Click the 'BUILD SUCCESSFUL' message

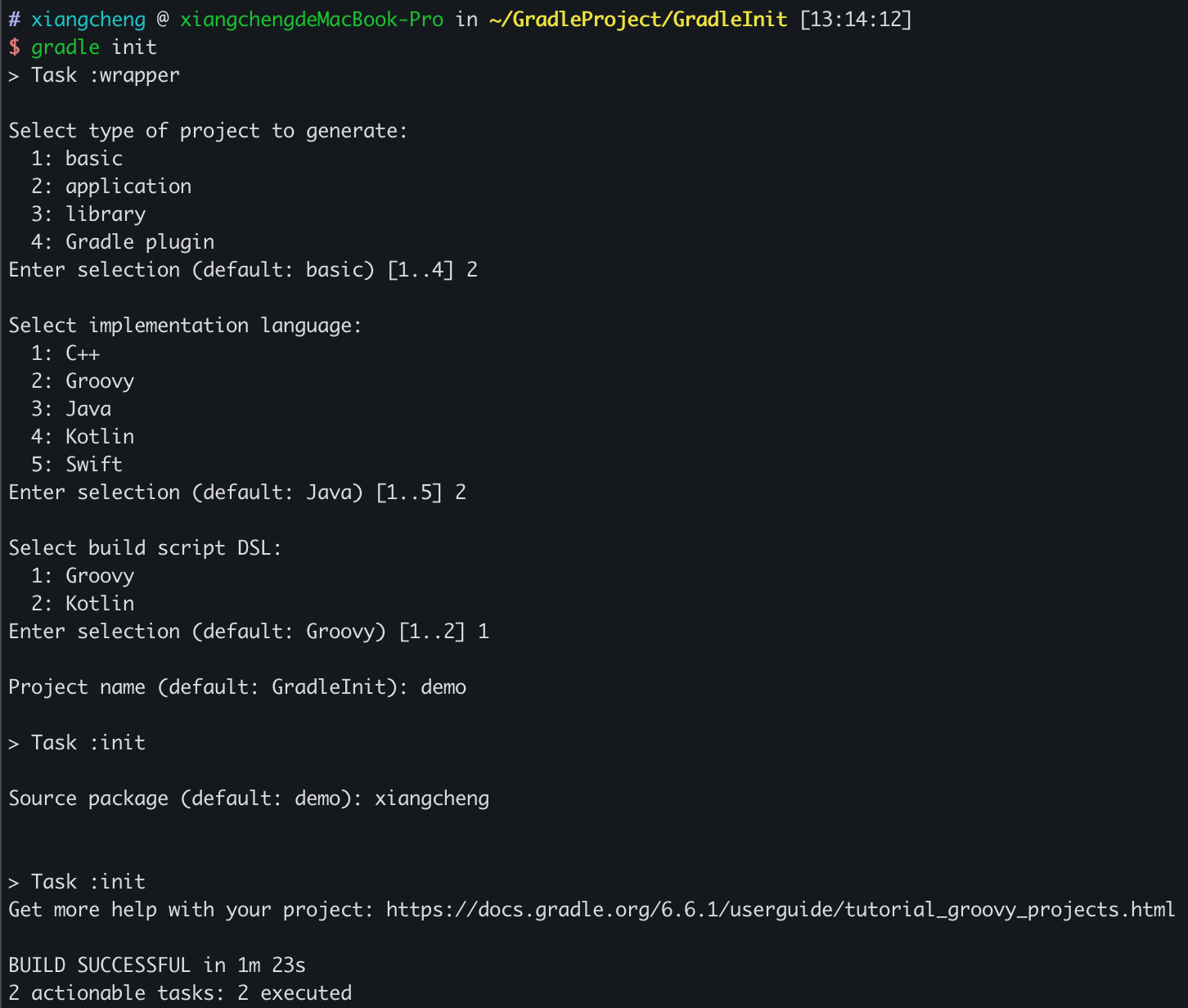pos(99,965)
